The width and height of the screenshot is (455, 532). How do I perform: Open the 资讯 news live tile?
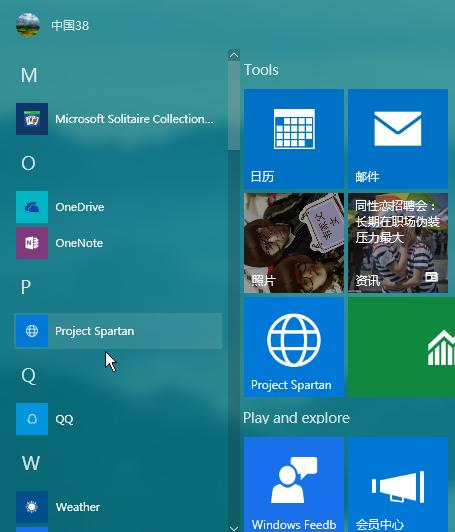398,243
